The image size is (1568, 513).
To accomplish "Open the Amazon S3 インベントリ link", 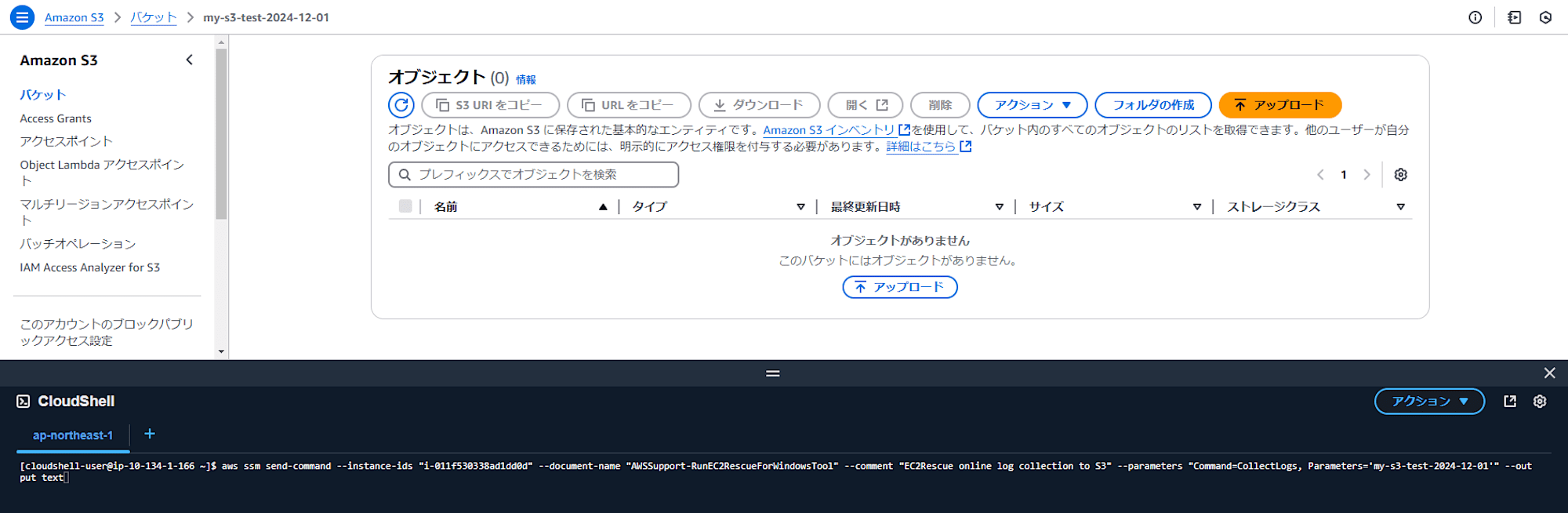I will [837, 130].
